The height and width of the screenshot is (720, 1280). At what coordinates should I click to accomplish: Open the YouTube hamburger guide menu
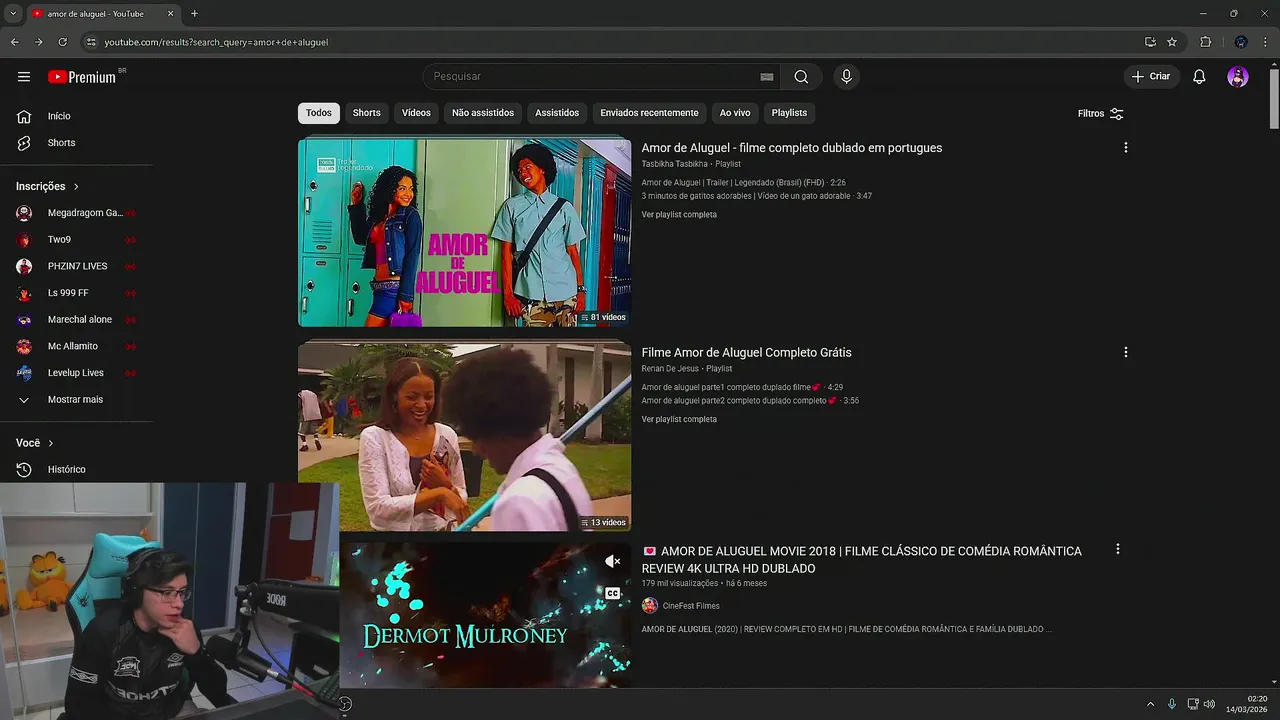click(x=24, y=77)
